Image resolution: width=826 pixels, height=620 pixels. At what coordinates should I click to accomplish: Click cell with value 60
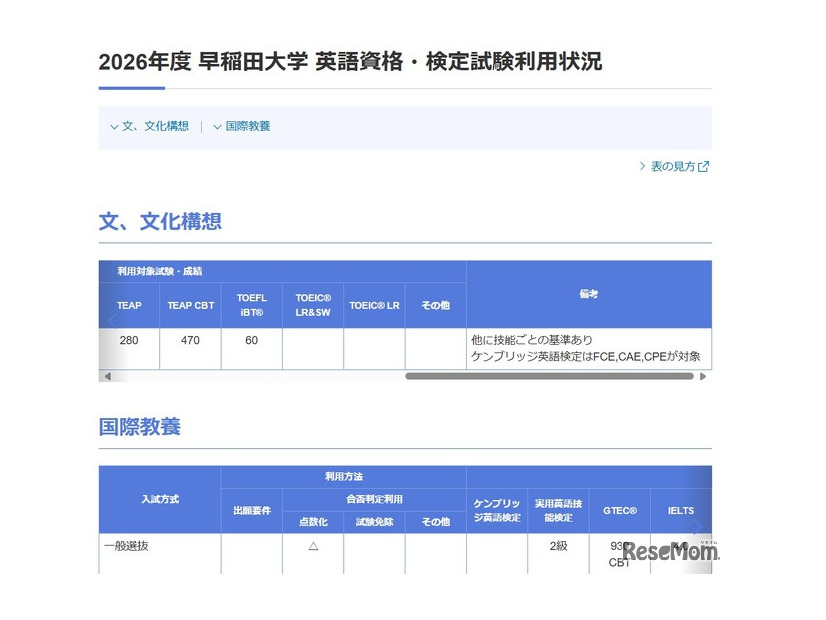pos(252,349)
